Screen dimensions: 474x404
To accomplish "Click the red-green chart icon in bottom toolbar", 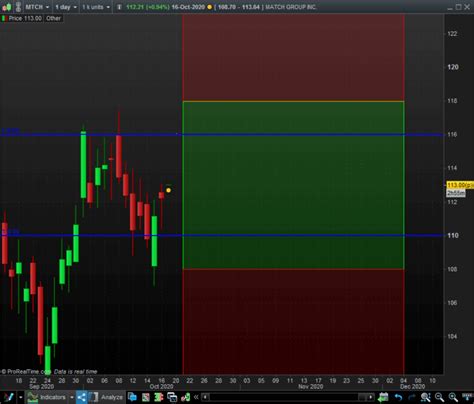I will tap(146, 397).
